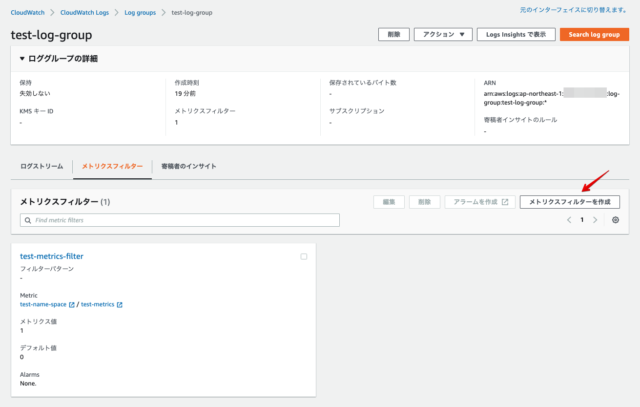Click the 削除 button in filter toolbar

tap(424, 202)
